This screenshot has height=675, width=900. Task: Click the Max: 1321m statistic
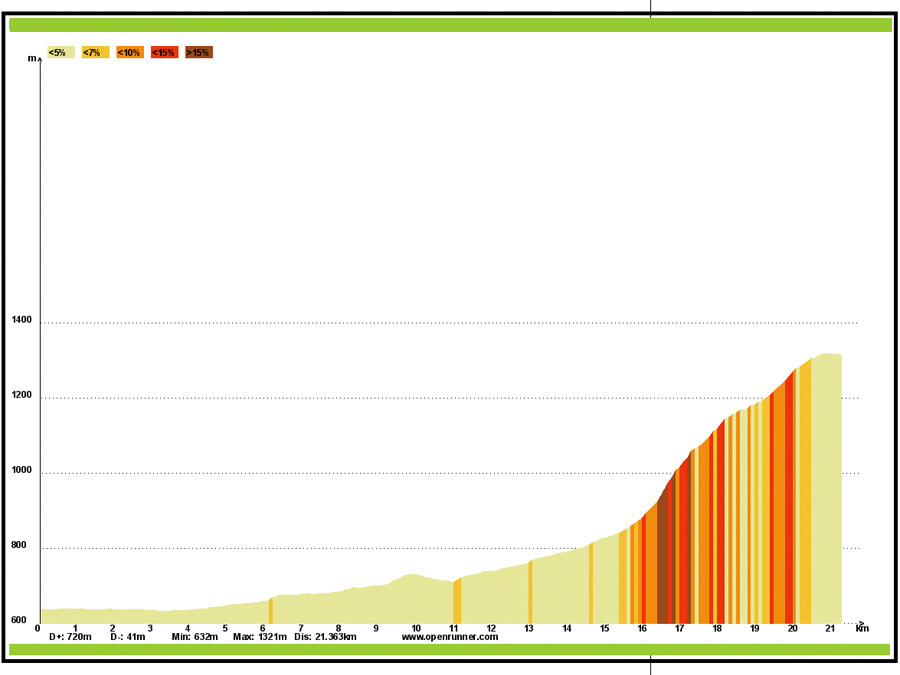click(259, 637)
